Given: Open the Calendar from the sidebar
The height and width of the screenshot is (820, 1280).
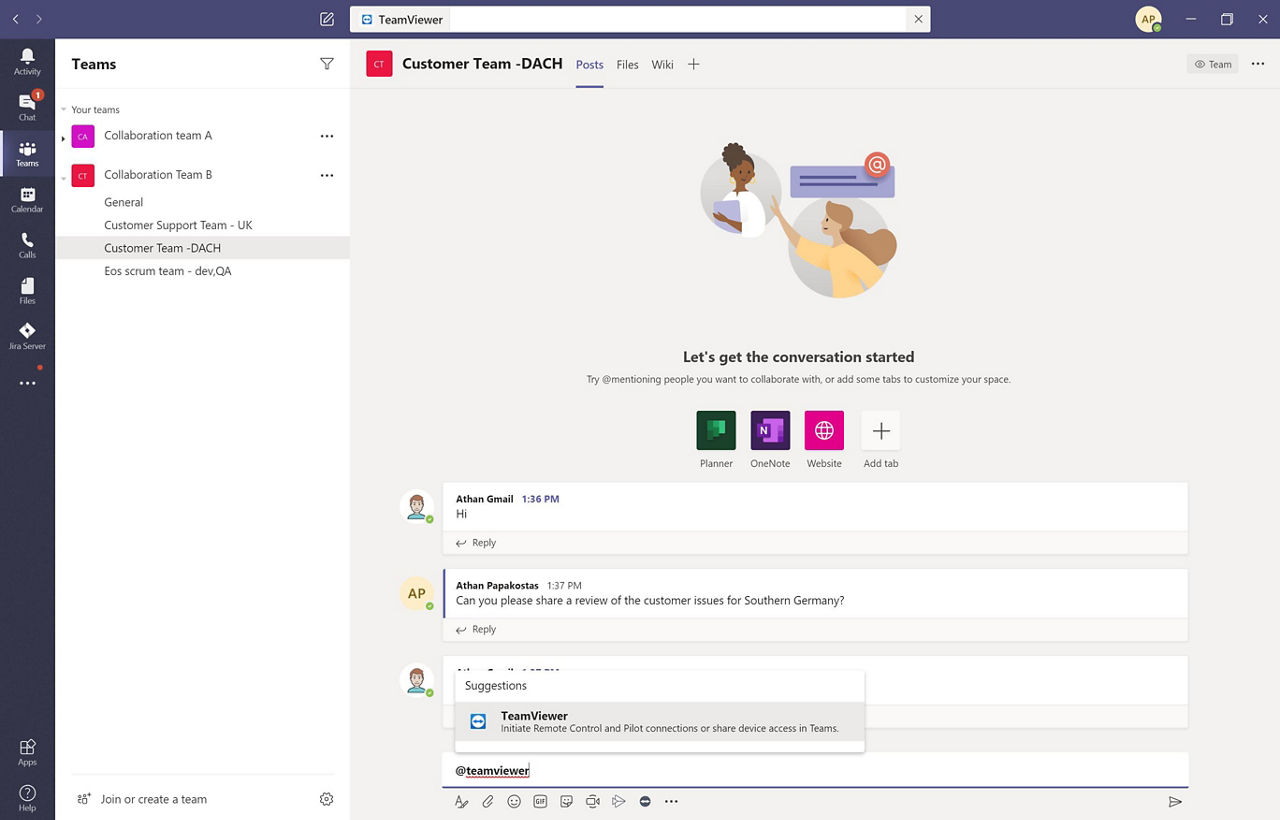Looking at the screenshot, I should 27,199.
